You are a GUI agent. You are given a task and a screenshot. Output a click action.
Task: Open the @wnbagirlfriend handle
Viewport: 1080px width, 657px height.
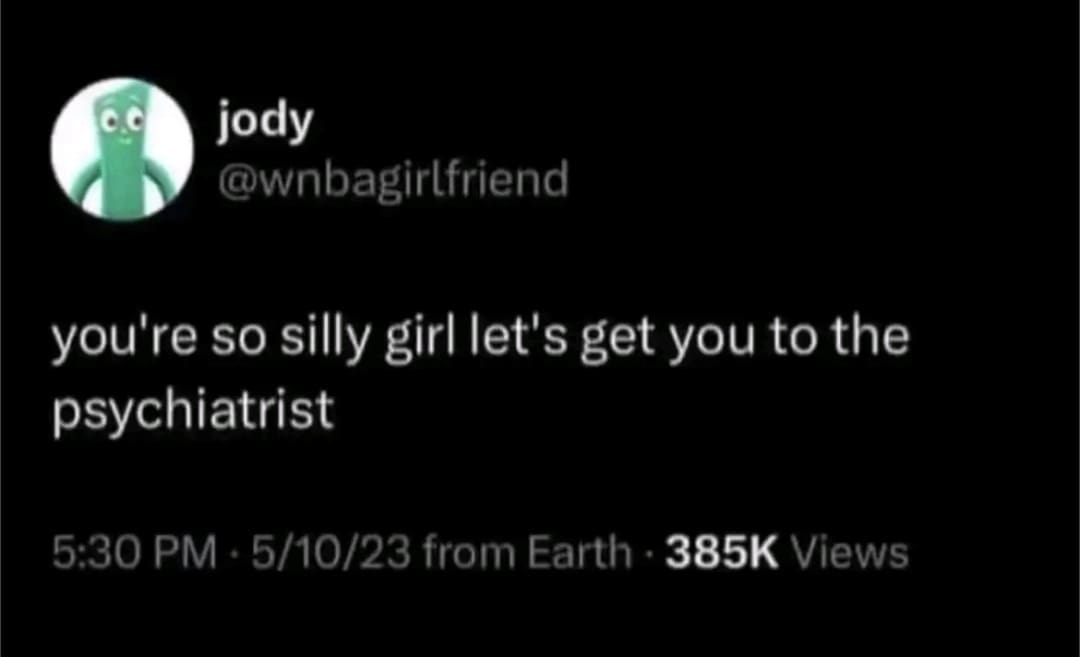click(393, 180)
